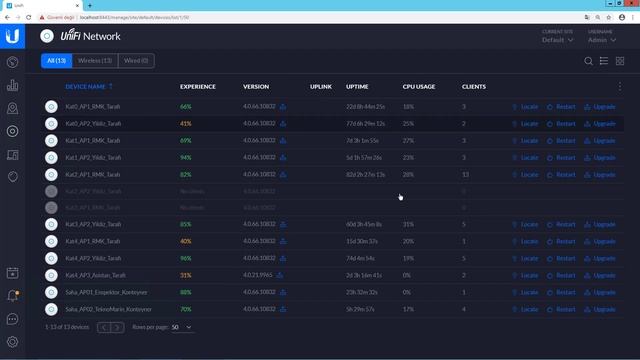Click upgrade-available icon beside Kat0_AP1_RMK_Taraft version
The width and height of the screenshot is (640, 360).
283,107
